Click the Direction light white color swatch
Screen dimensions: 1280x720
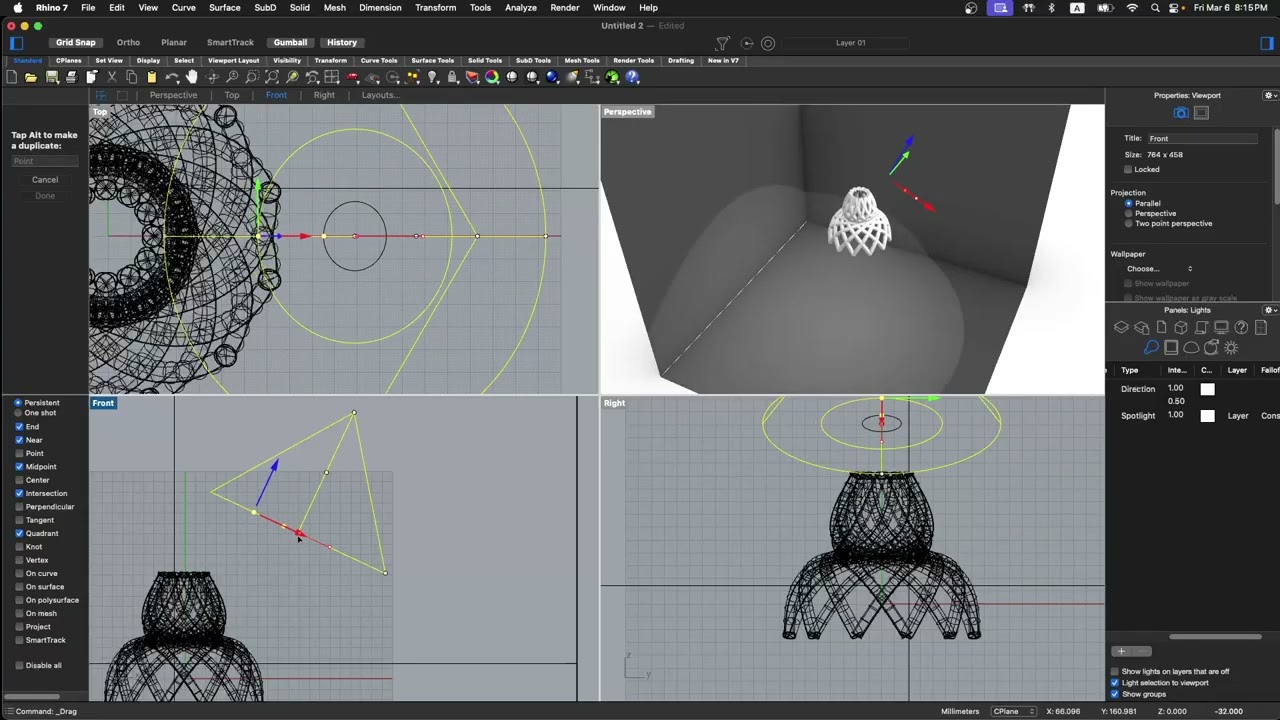[x=1207, y=389]
